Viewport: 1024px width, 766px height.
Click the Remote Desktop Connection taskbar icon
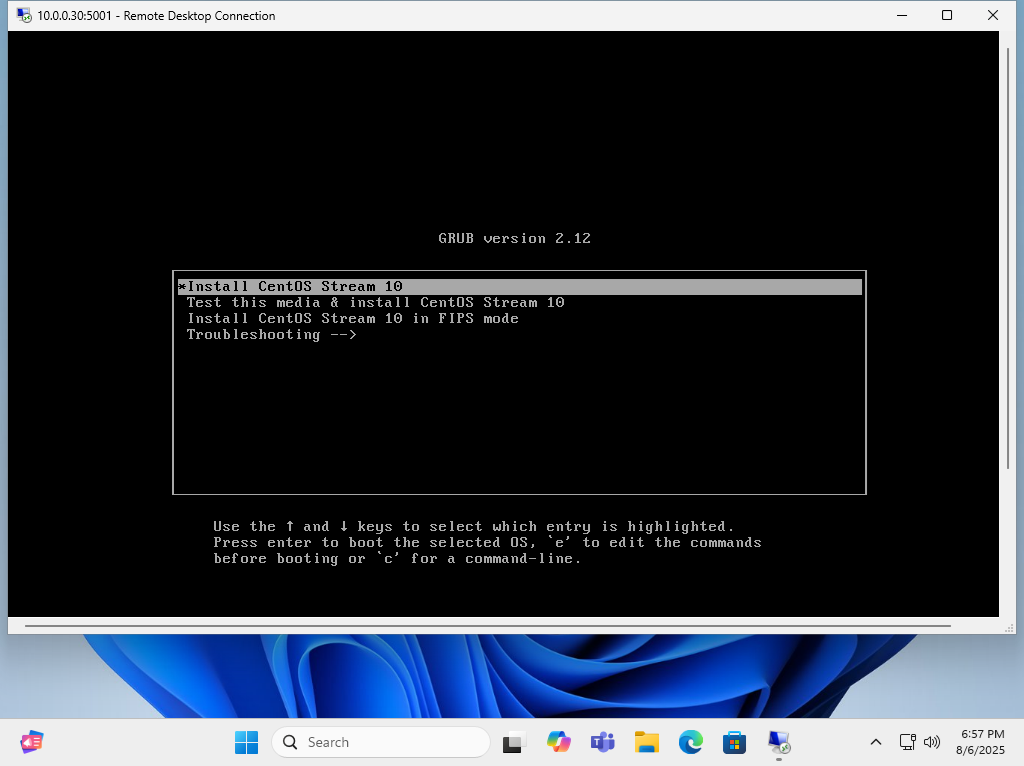(779, 742)
